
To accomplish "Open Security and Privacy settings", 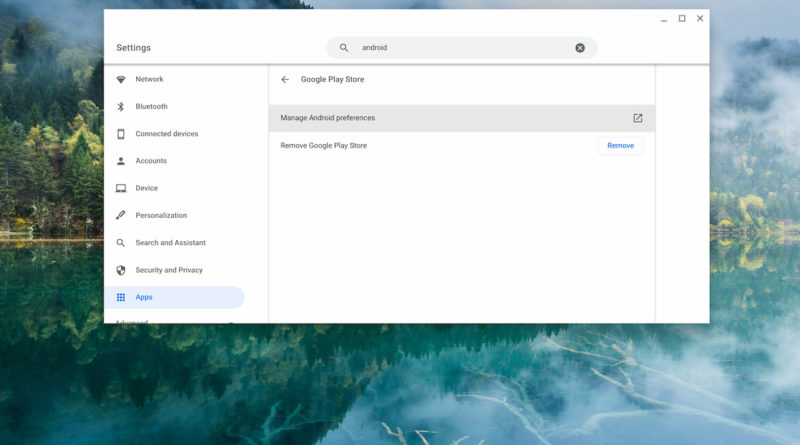I will 169,270.
